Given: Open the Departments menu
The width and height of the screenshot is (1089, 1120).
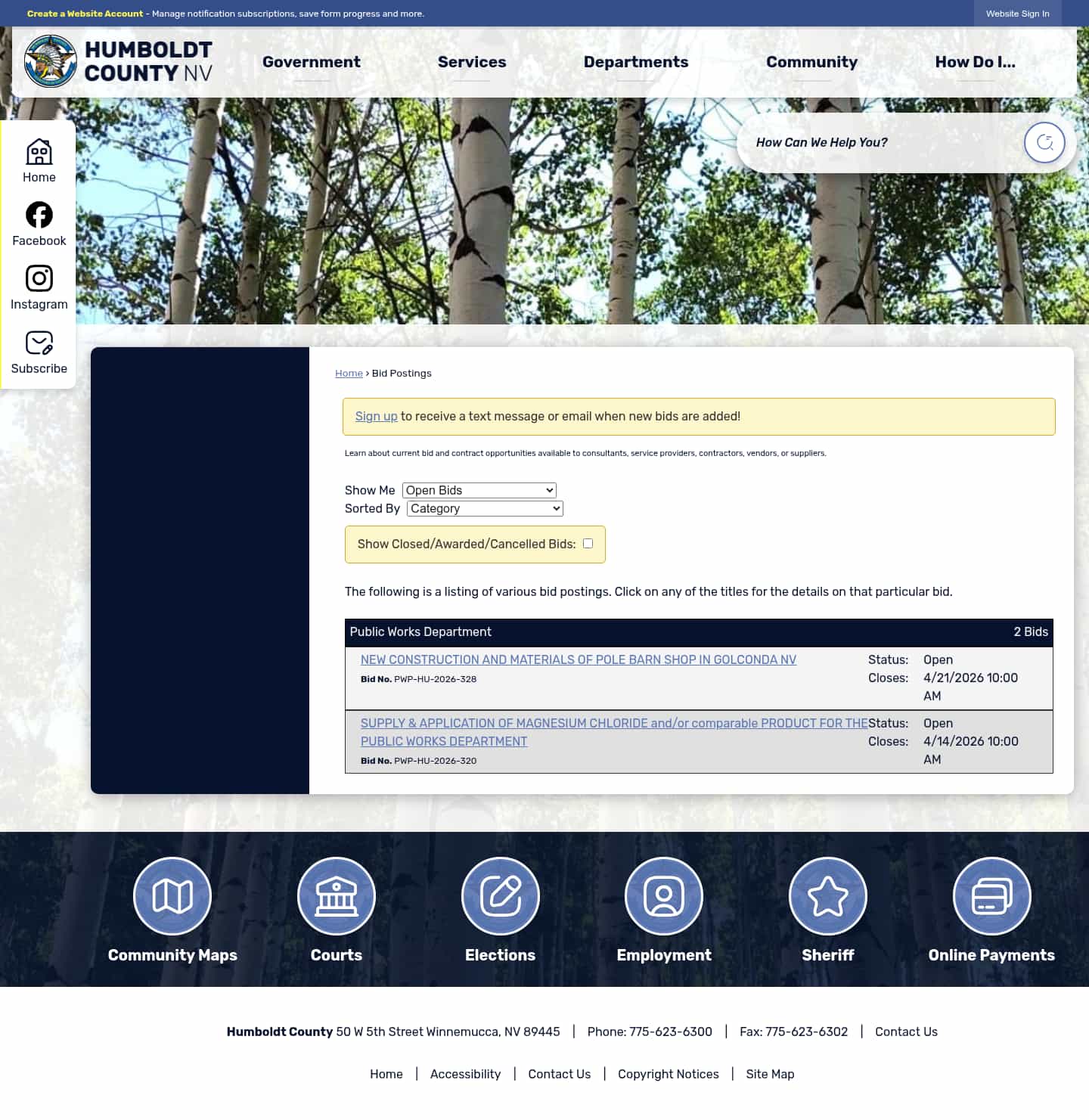Looking at the screenshot, I should tap(635, 62).
